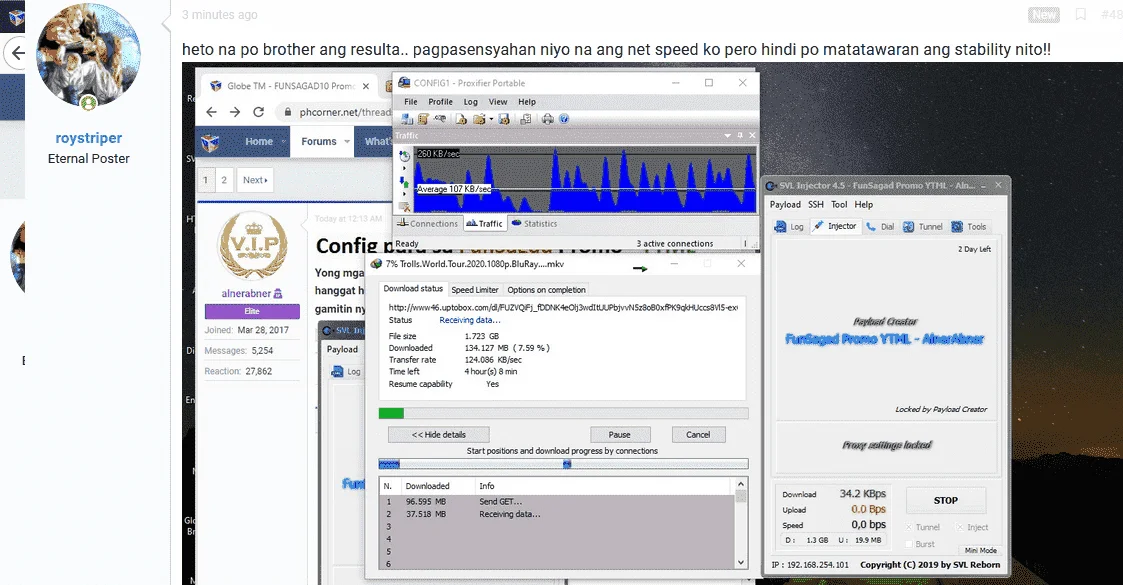Switch to Proxifier Connections tab
The width and height of the screenshot is (1123, 585).
428,223
